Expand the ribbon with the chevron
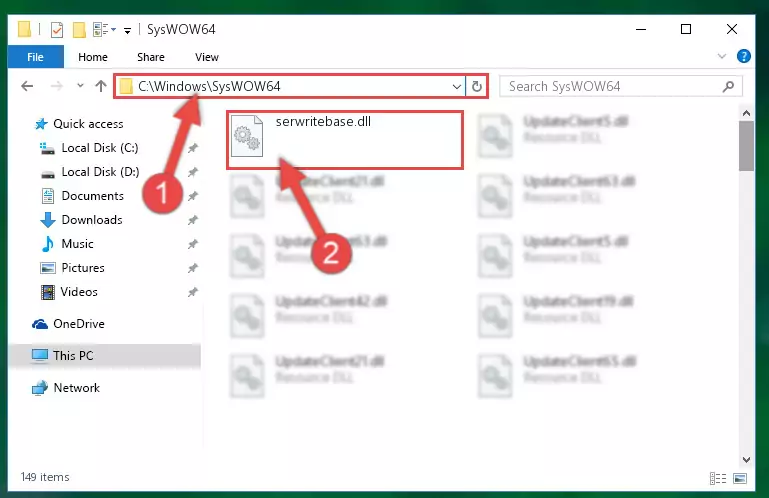Image resolution: width=769 pixels, height=498 pixels. tap(721, 56)
